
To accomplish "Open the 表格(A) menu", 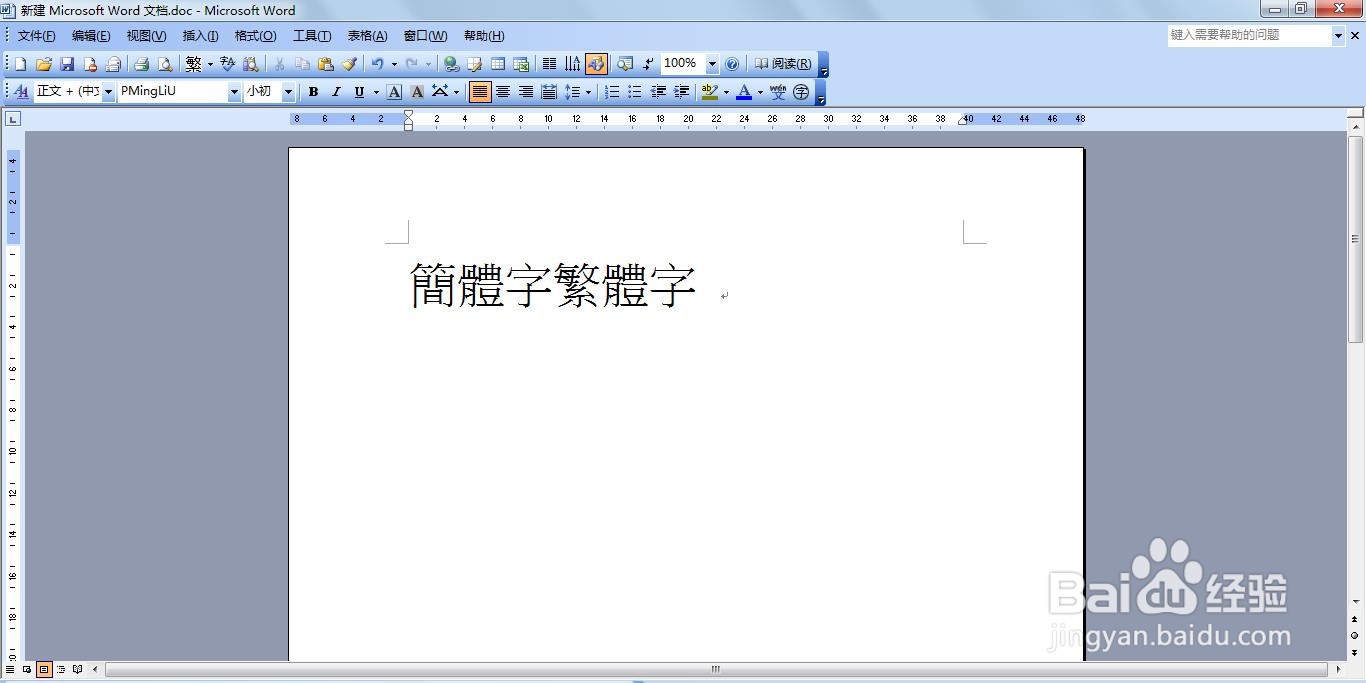I will 367,36.
